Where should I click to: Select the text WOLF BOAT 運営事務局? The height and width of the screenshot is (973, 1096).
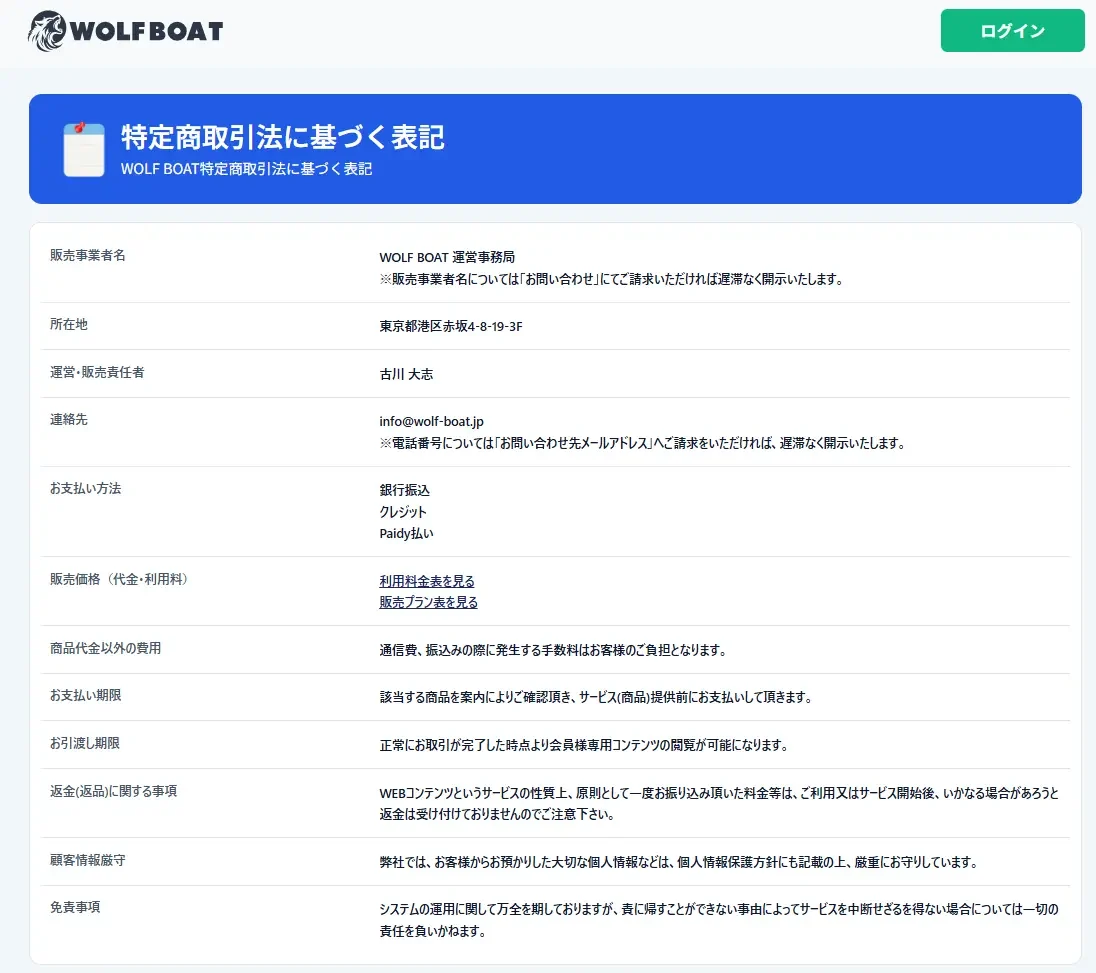447,257
